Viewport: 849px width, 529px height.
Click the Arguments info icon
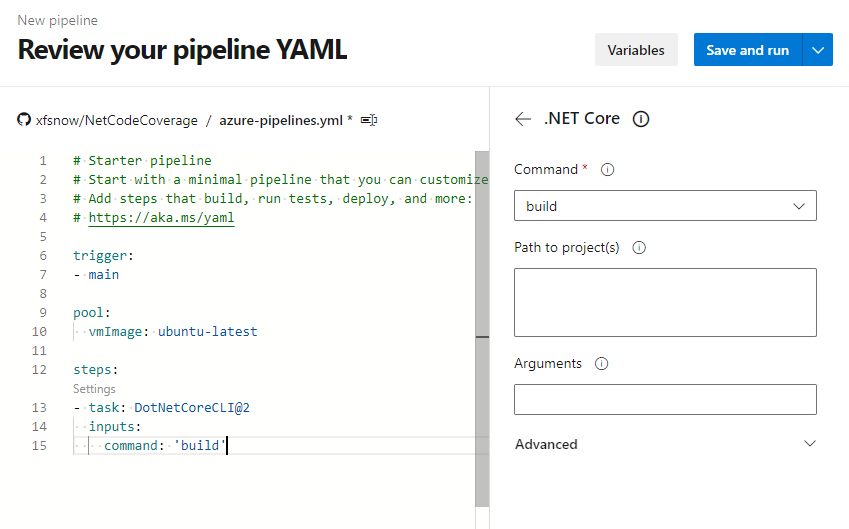[x=602, y=364]
